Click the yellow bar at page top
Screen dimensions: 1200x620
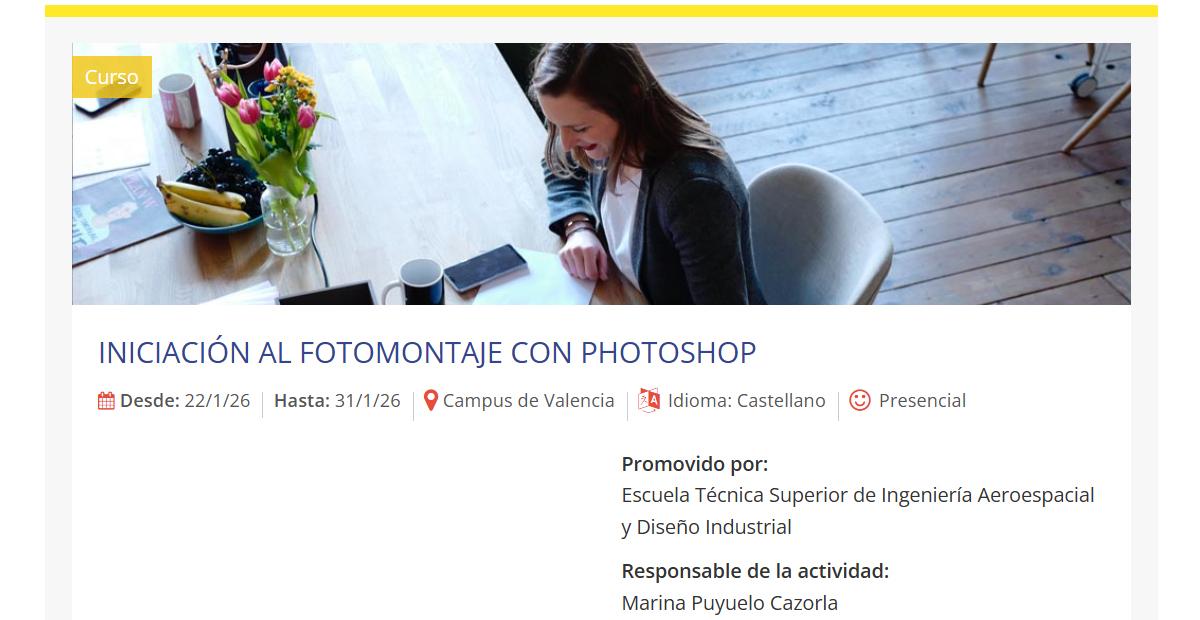[601, 11]
